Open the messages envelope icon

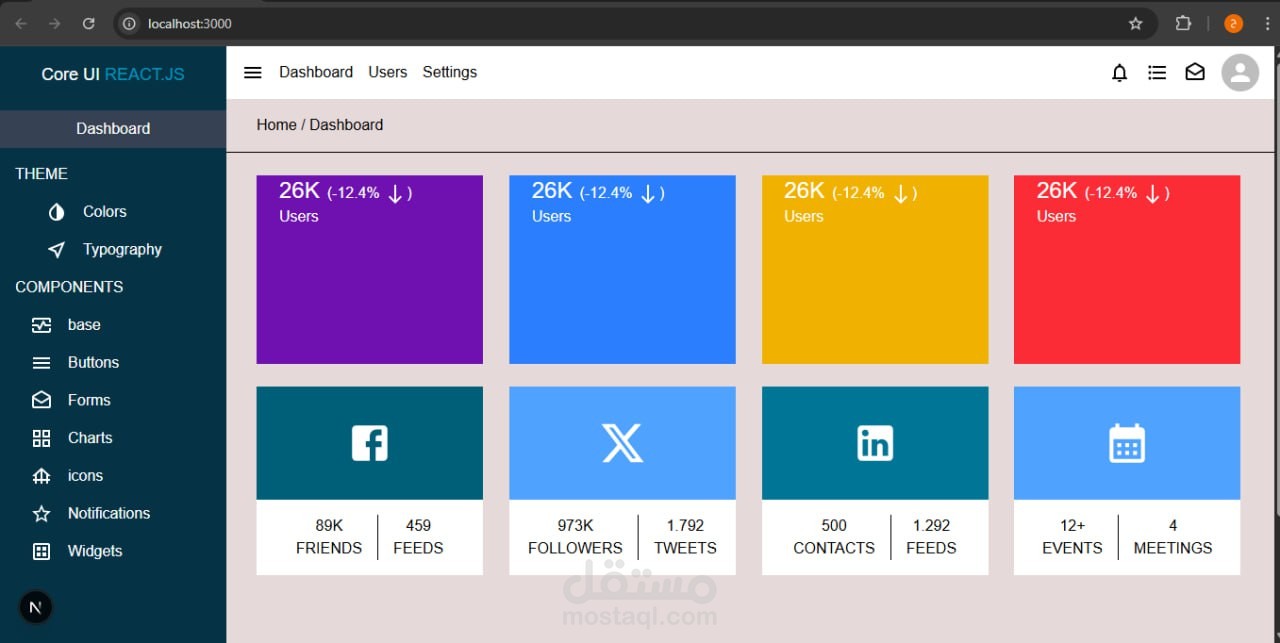[x=1195, y=72]
